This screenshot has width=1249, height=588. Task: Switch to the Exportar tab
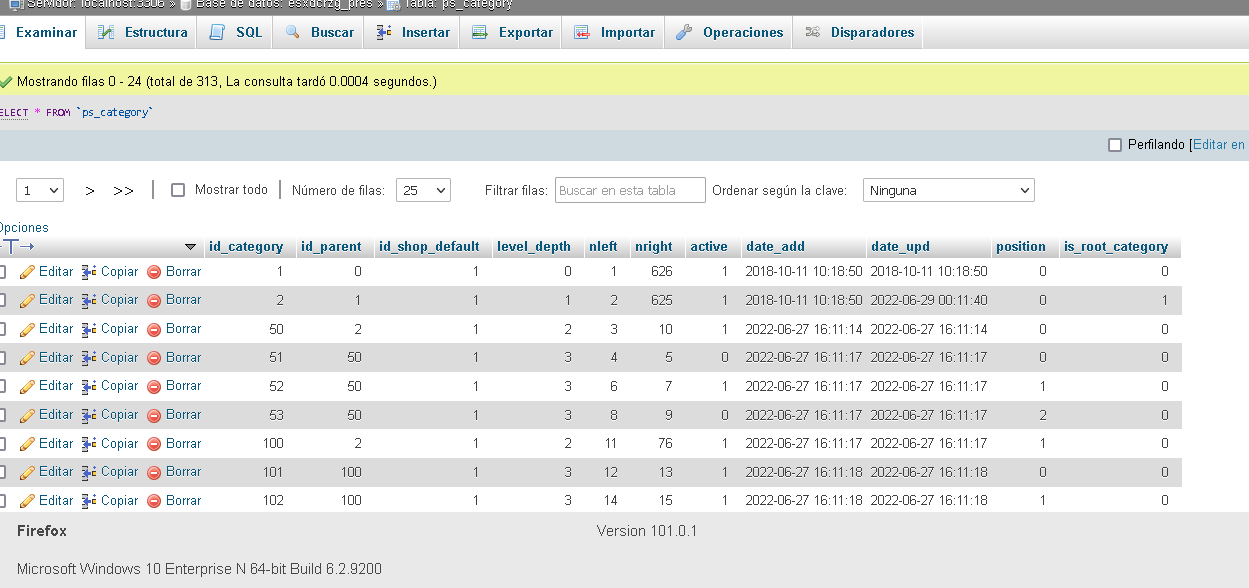[x=511, y=32]
